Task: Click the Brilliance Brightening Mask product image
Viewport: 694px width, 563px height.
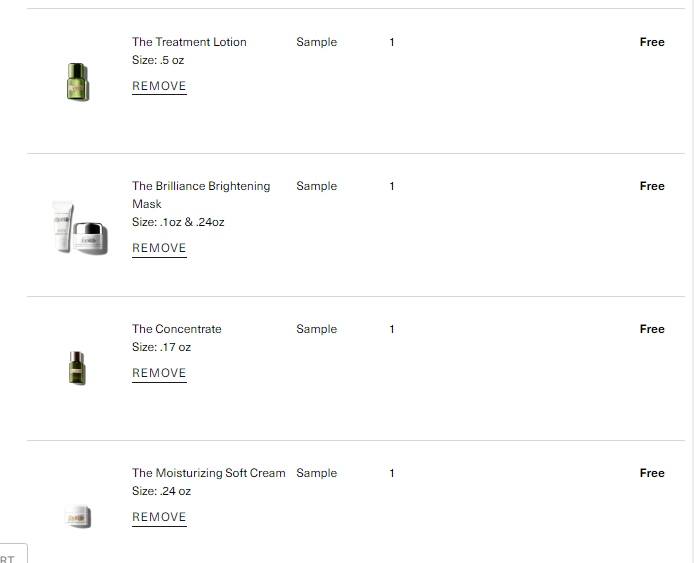Action: [x=80, y=228]
